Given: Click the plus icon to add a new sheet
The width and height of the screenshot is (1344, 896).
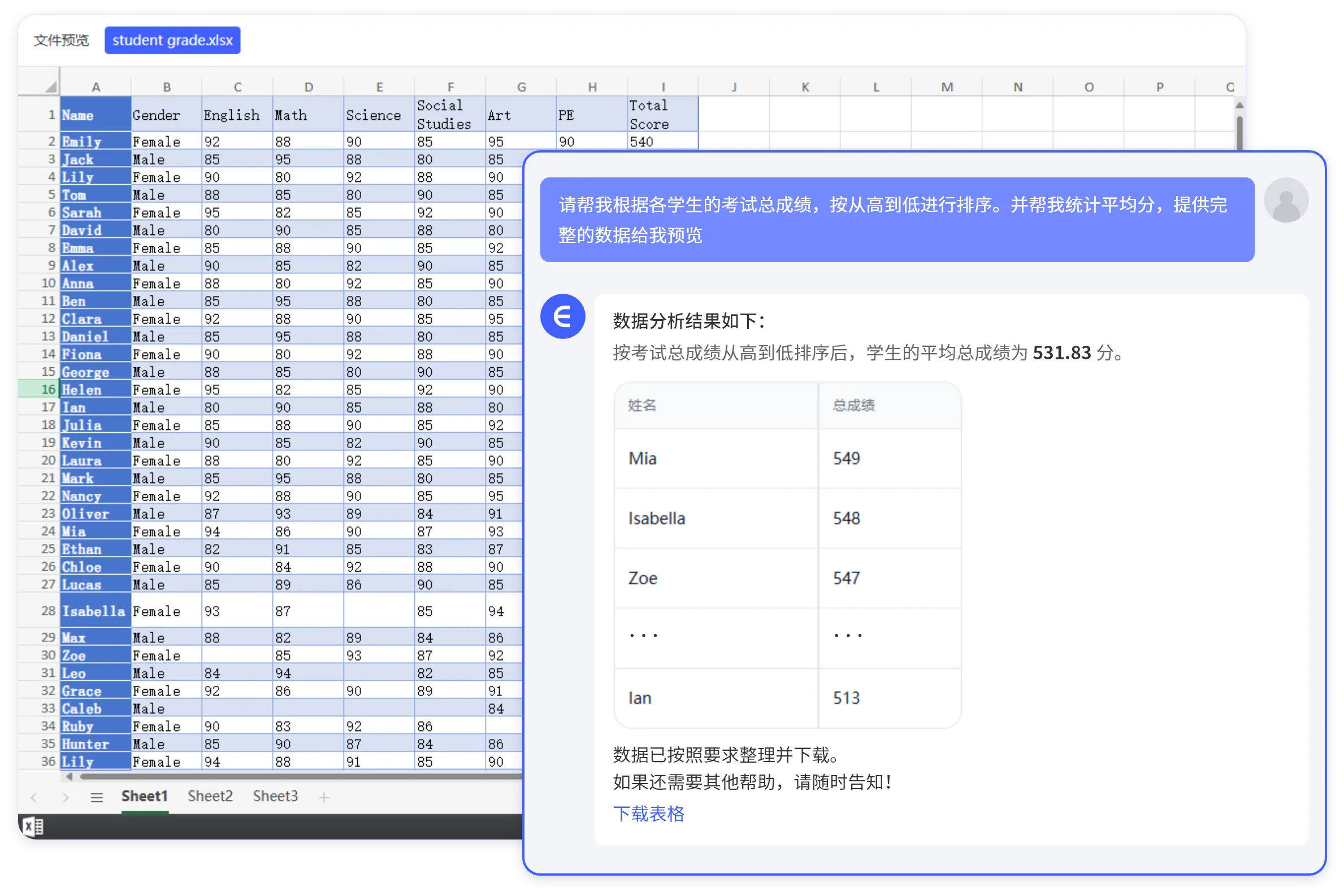Looking at the screenshot, I should coord(324,797).
